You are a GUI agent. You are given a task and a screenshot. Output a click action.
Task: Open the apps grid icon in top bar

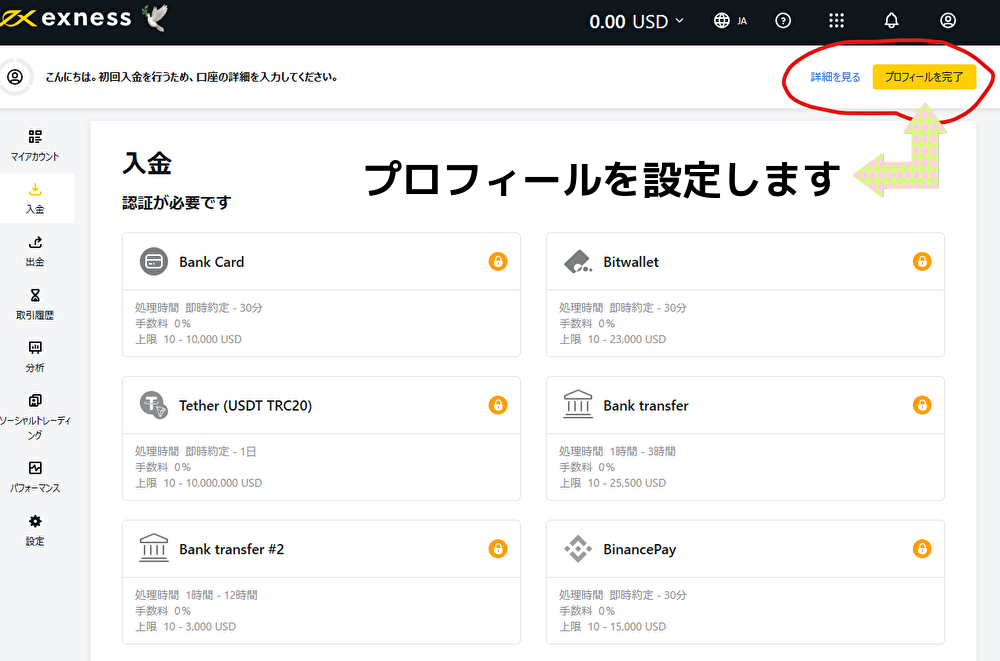(x=837, y=20)
